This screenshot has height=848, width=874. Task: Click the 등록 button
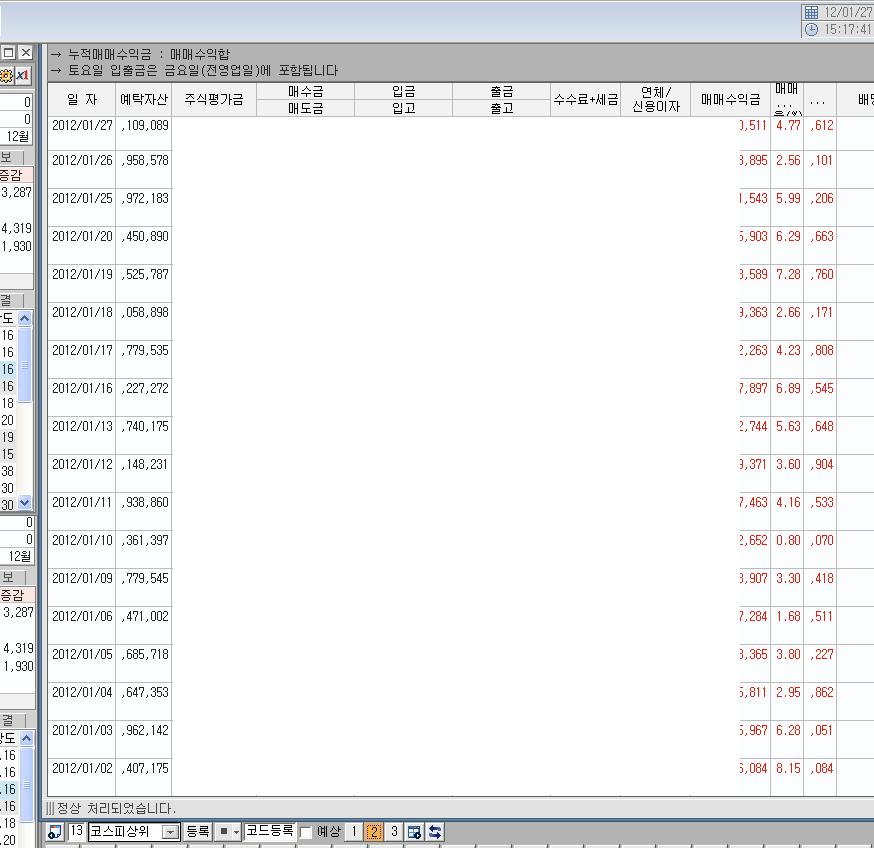(197, 832)
